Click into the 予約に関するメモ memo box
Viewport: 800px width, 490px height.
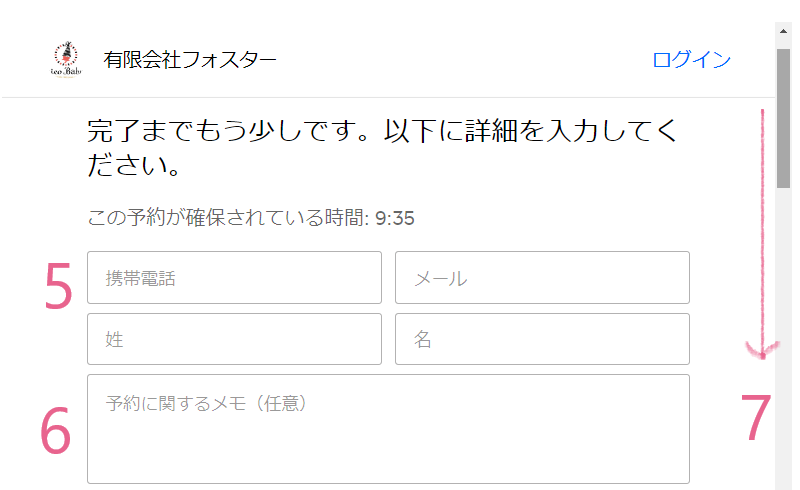pos(388,429)
